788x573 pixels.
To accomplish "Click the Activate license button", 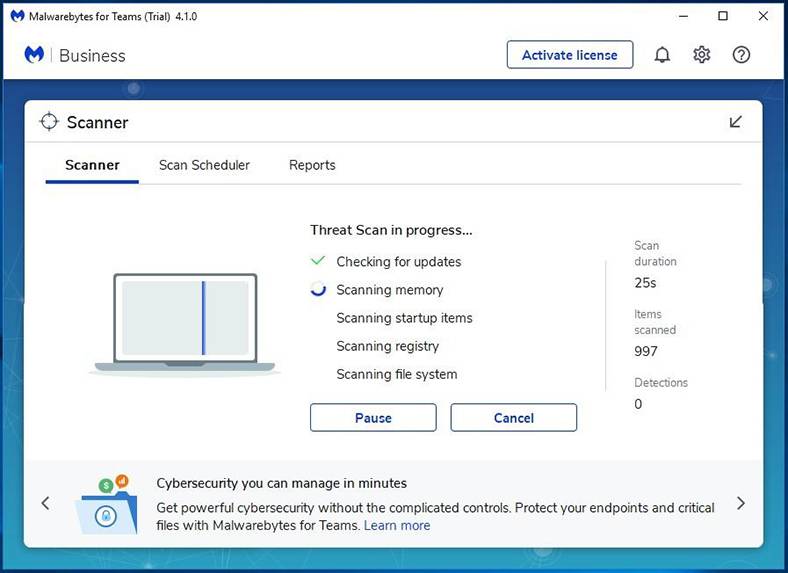I will point(569,55).
